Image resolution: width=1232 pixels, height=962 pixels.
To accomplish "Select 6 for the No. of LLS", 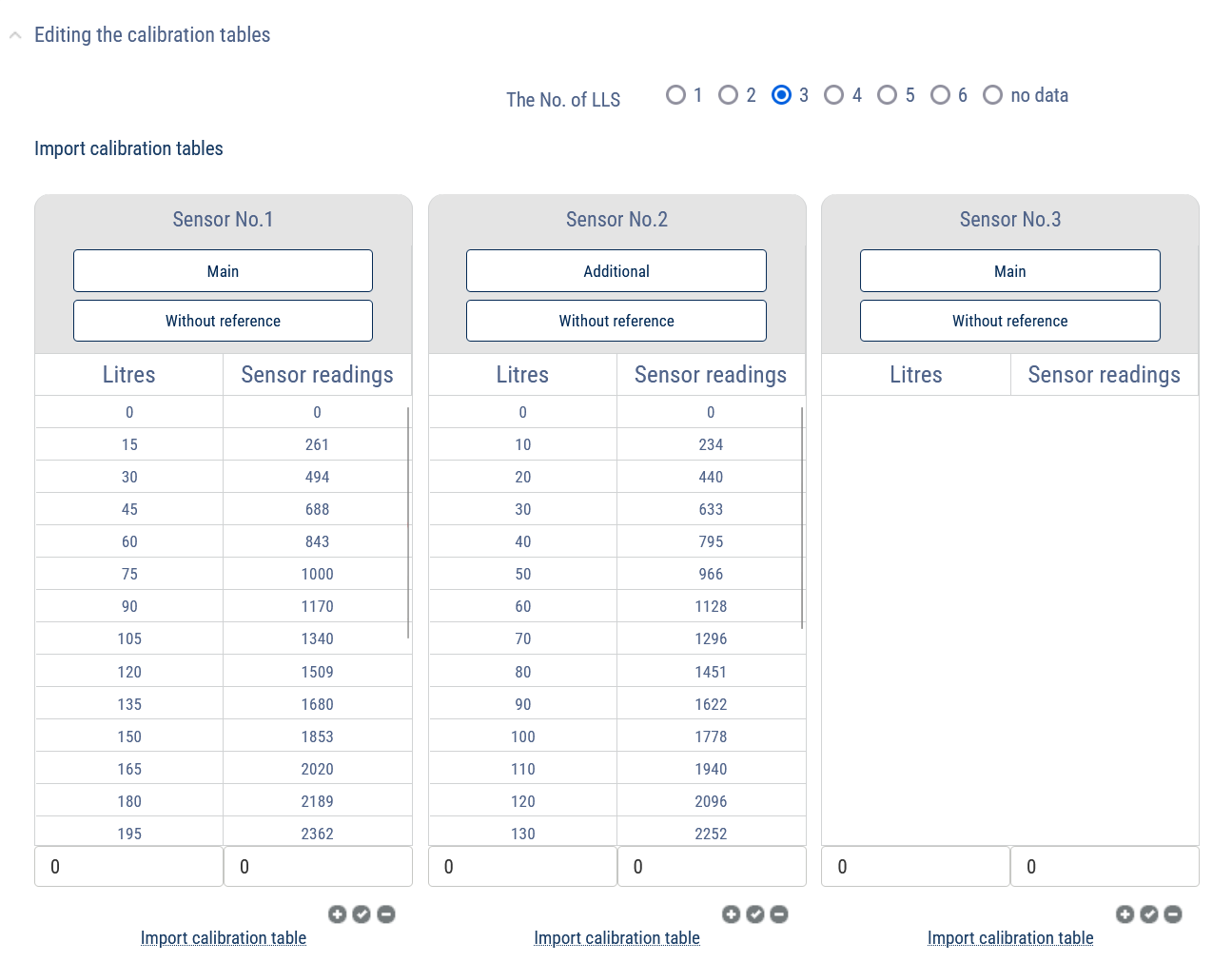I will (x=940, y=95).
